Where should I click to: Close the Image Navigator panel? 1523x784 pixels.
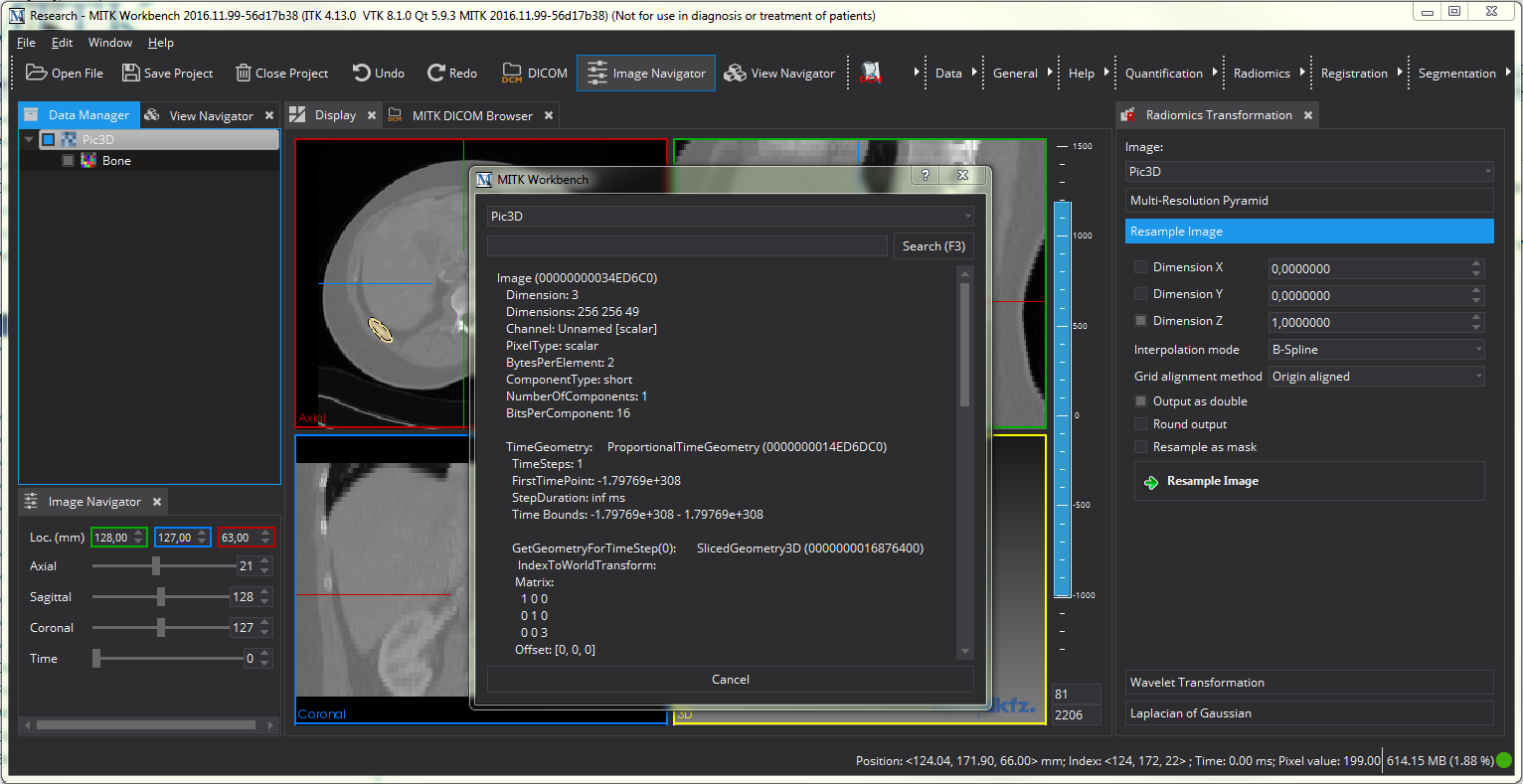[x=157, y=502]
